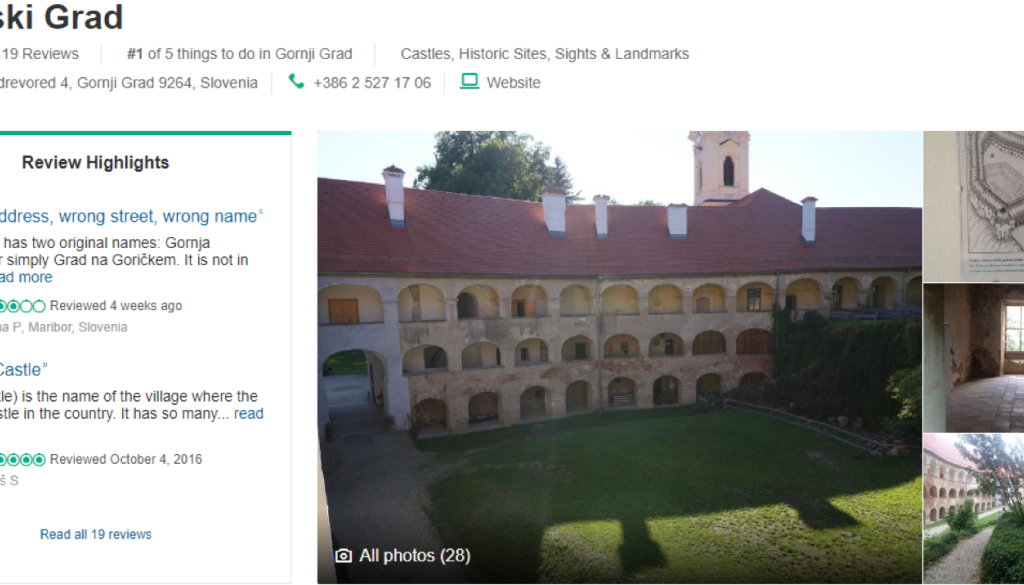Image resolution: width=1024 pixels, height=585 pixels.
Task: Click the camera icon beside All photos
Action: 344,556
